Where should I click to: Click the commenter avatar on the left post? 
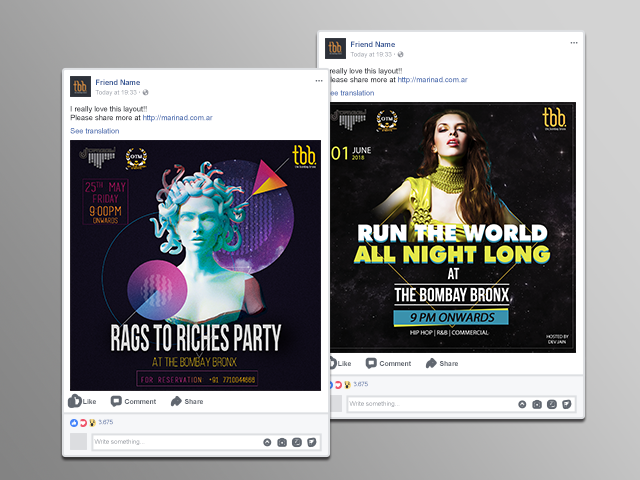tap(78, 442)
